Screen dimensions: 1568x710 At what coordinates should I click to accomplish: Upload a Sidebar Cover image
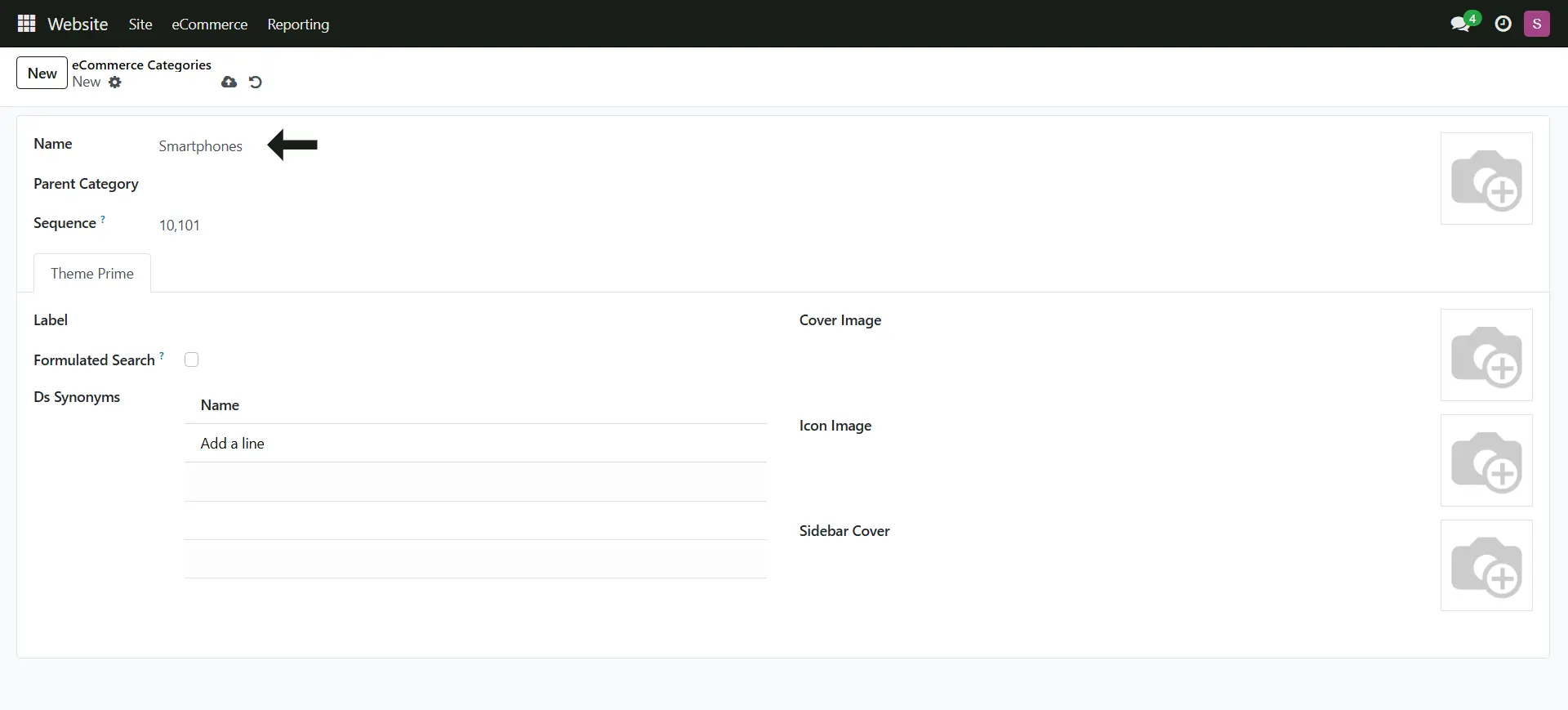[x=1486, y=565]
